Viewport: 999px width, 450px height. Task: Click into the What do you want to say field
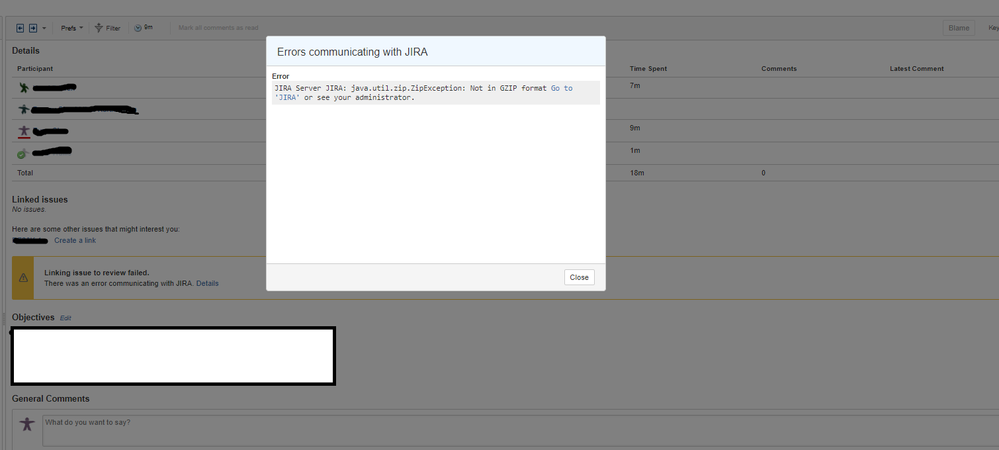[521, 431]
